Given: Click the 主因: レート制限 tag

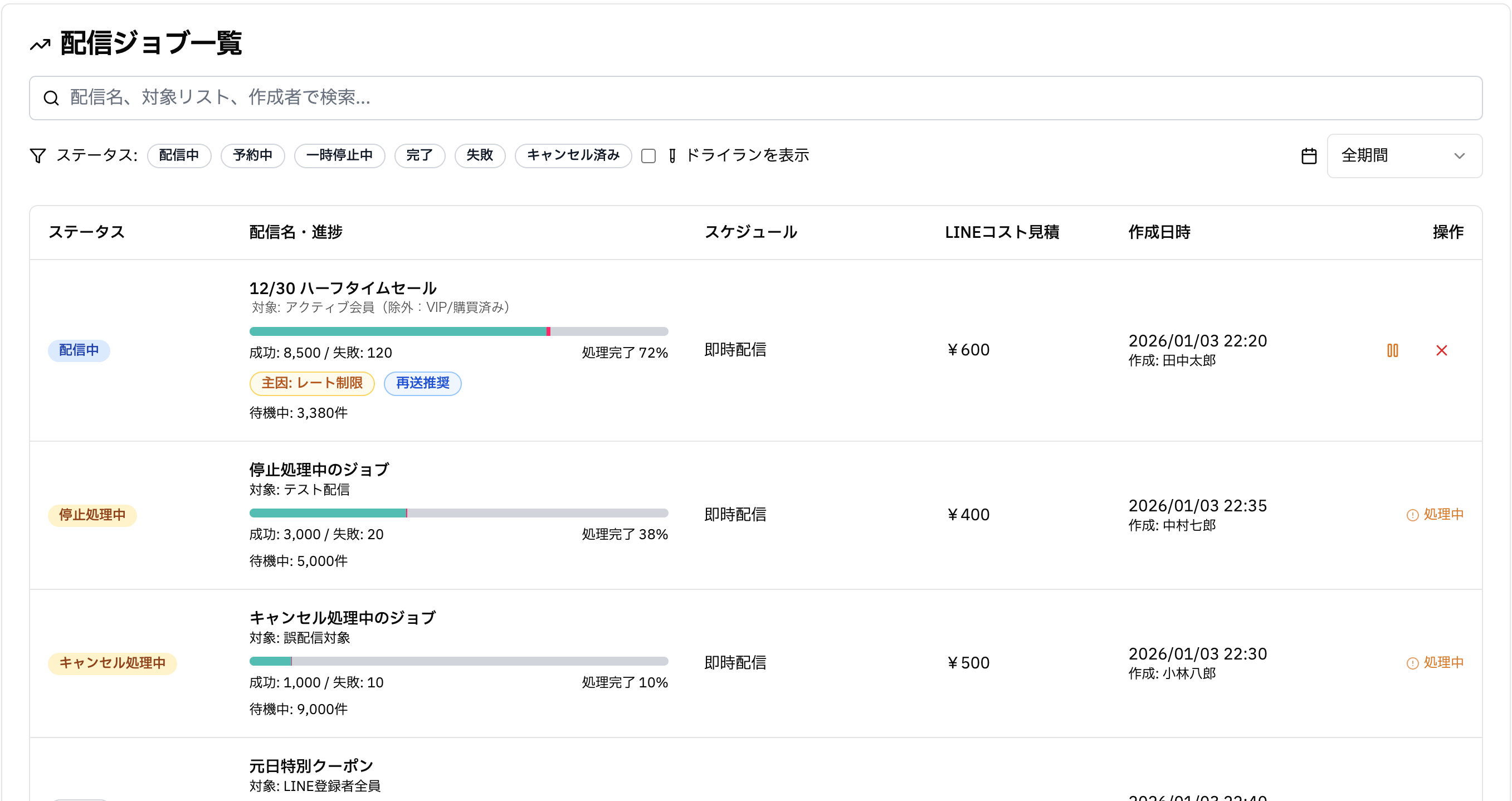Looking at the screenshot, I should [x=311, y=384].
